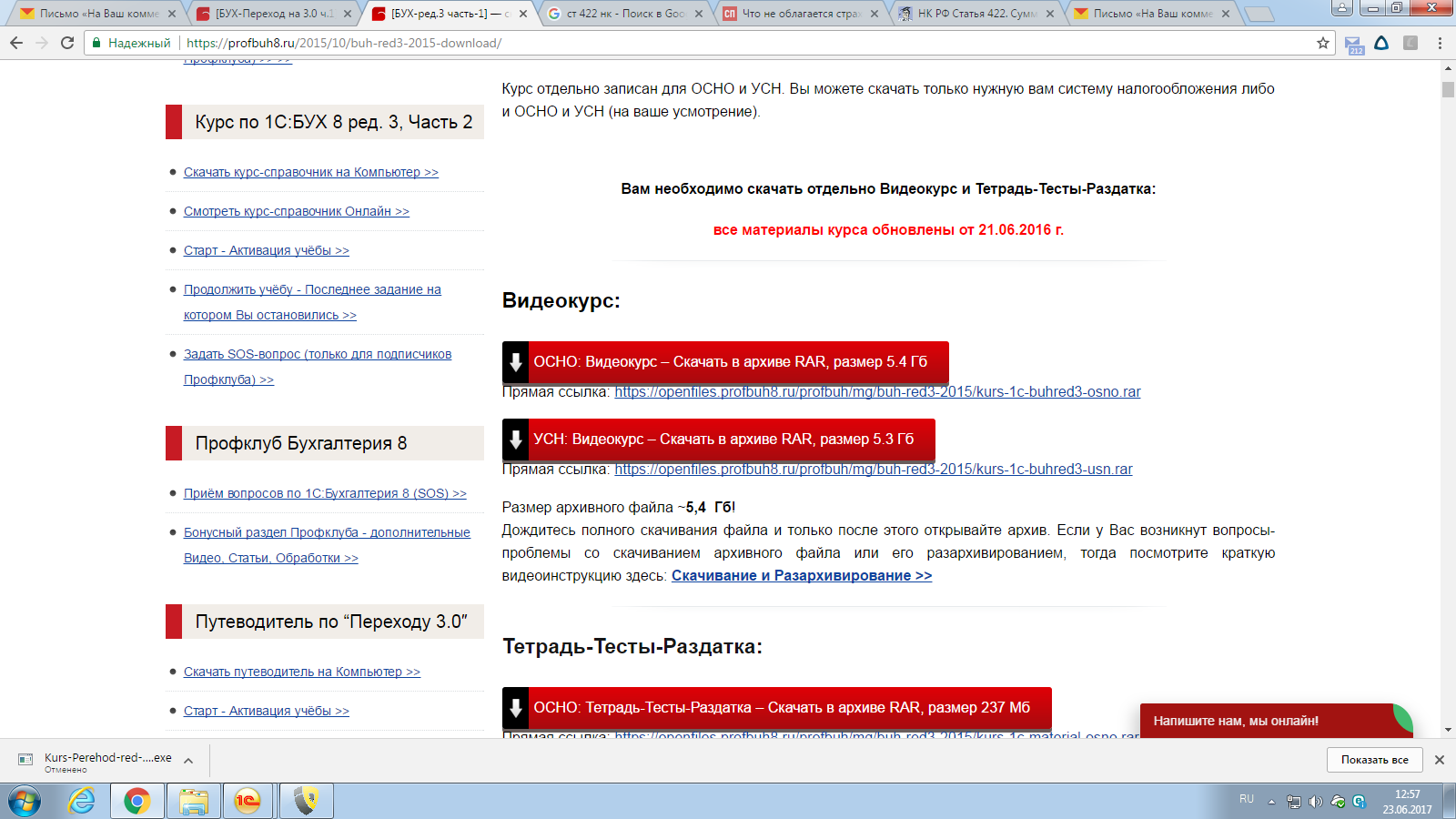Image resolution: width=1456 pixels, height=819 pixels.
Task: Show hidden system tray icons
Action: [x=1272, y=802]
